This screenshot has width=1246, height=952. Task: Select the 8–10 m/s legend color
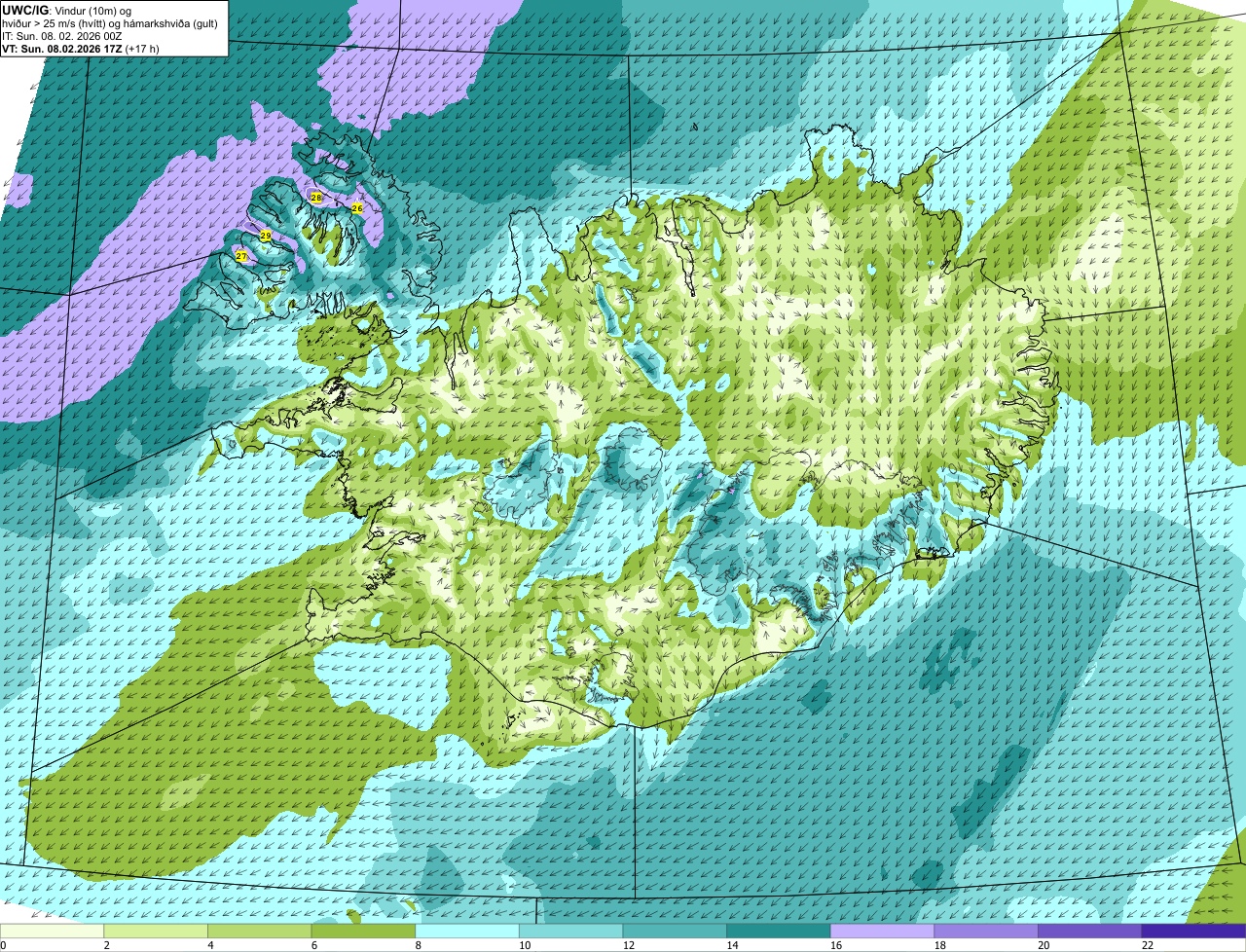[x=467, y=931]
